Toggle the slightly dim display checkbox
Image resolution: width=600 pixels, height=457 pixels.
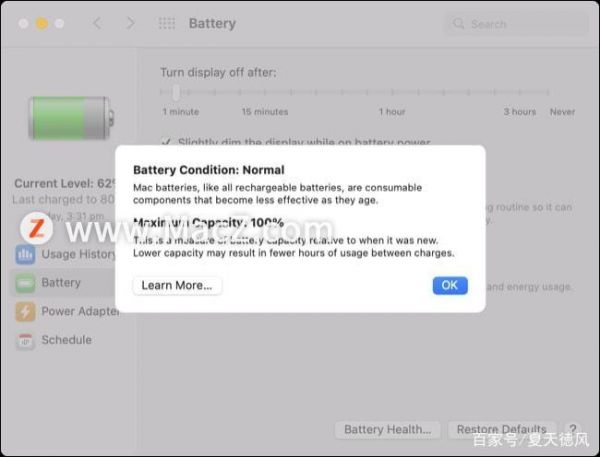coord(166,142)
